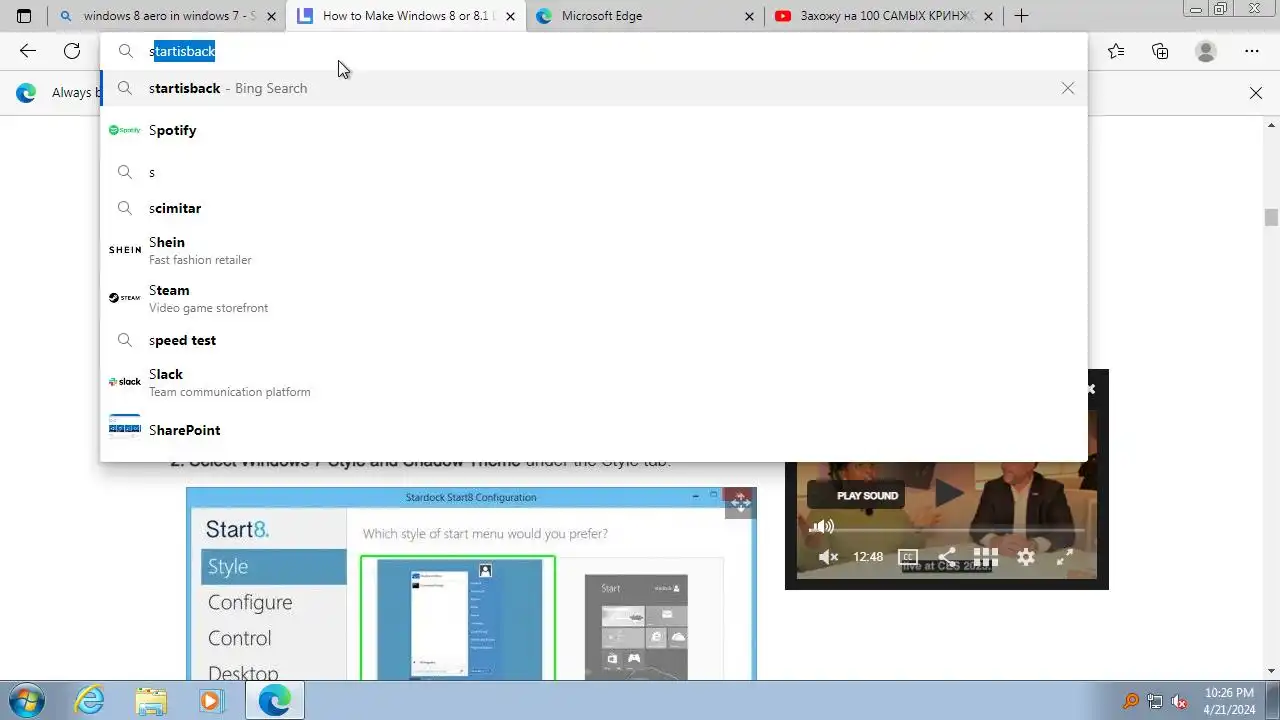This screenshot has width=1280, height=720.
Task: Pick the Shein fast fashion suggestion
Action: 593,250
